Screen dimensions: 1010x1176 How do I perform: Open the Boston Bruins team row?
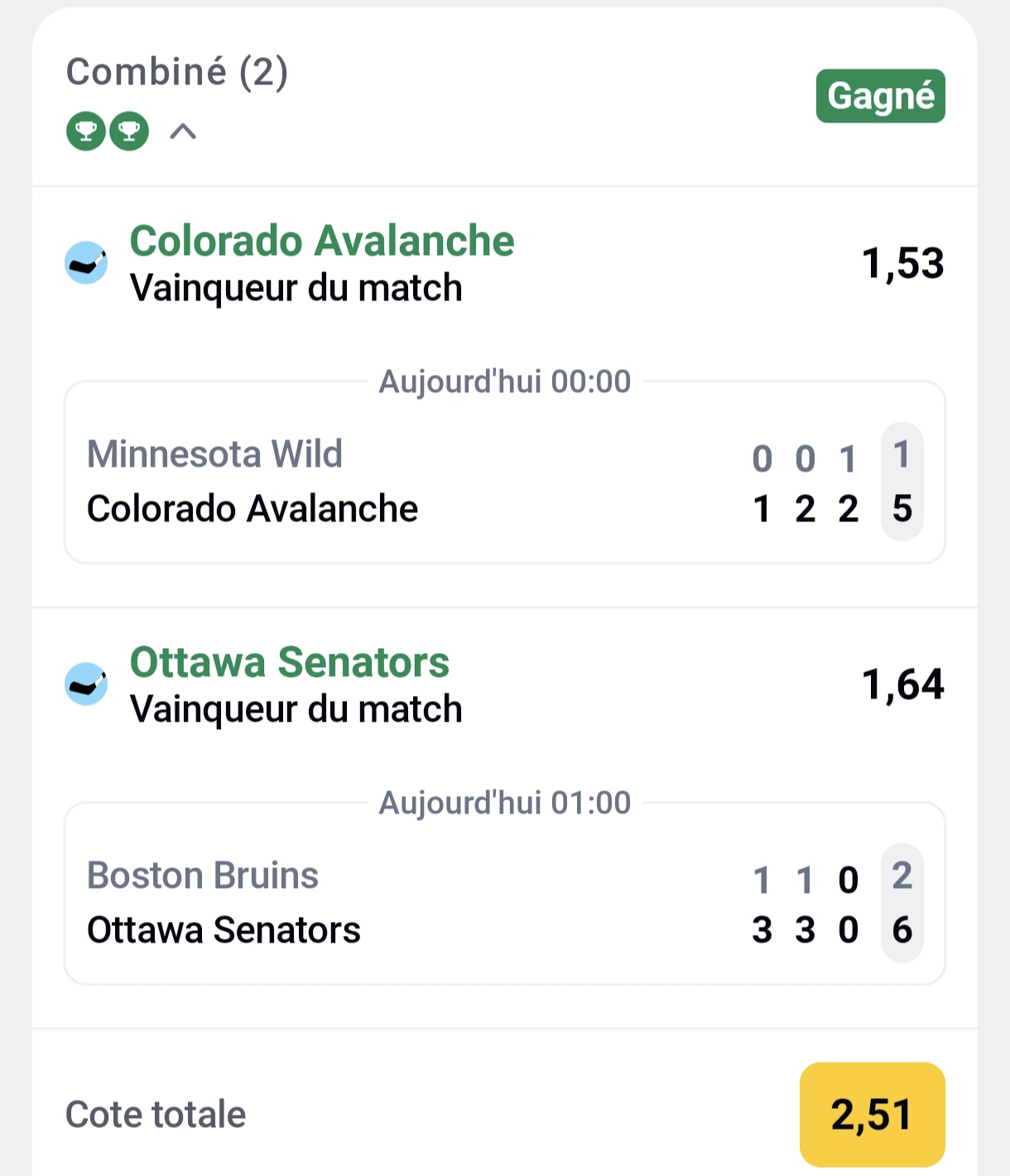203,876
